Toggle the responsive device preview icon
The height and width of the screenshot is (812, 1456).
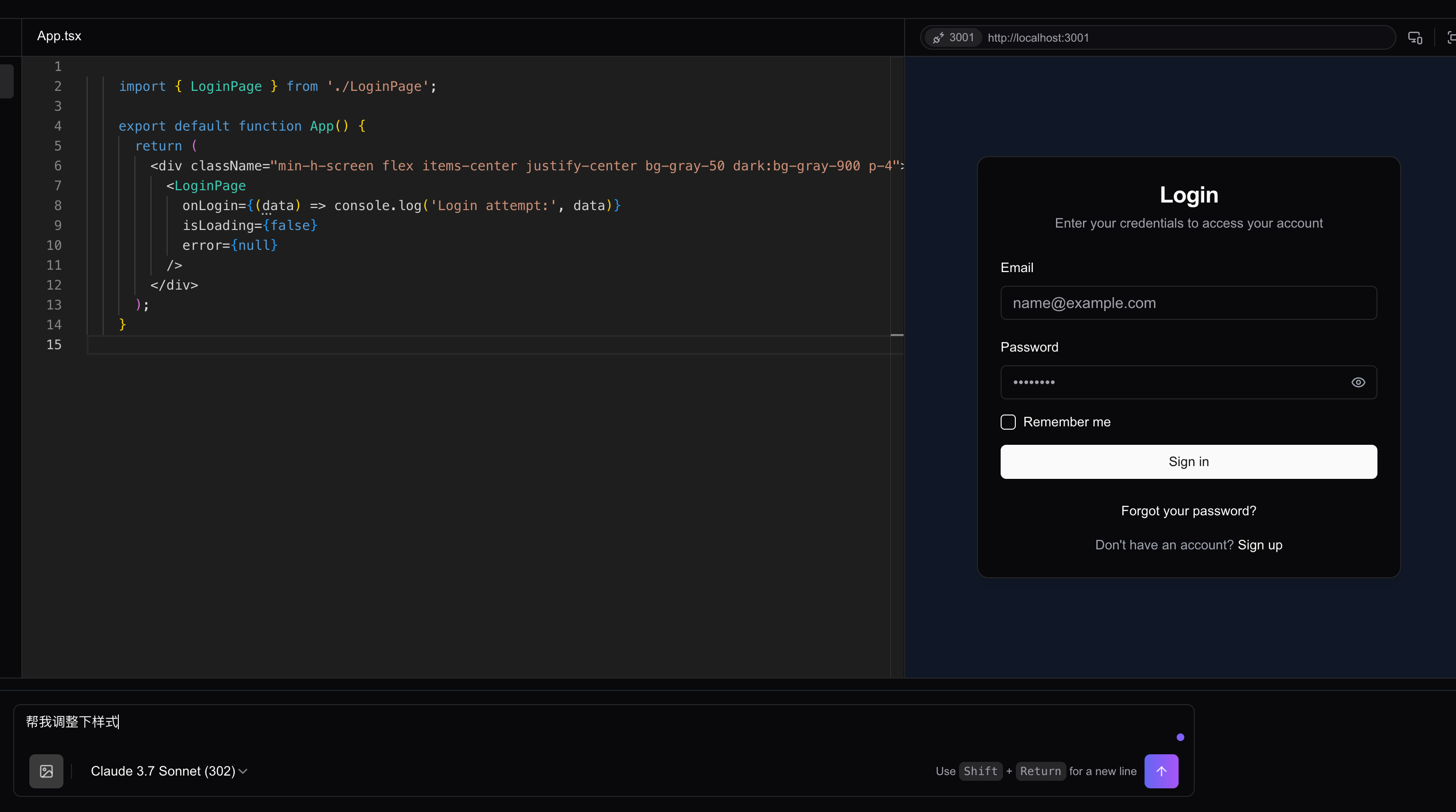pos(1415,38)
